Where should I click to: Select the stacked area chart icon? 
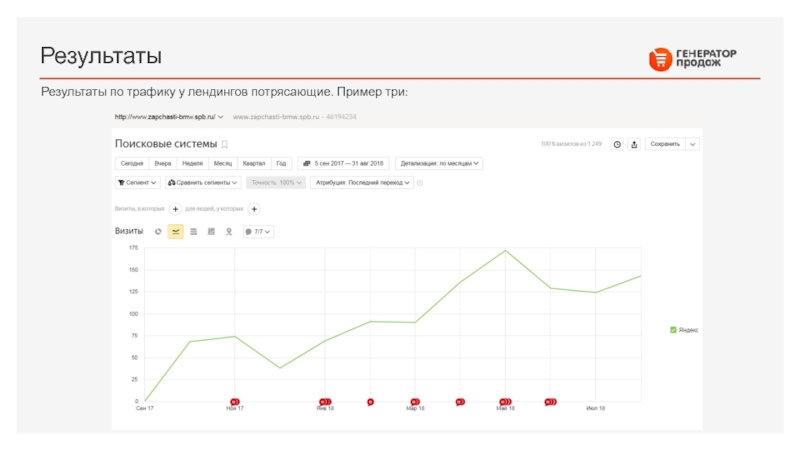coord(193,231)
